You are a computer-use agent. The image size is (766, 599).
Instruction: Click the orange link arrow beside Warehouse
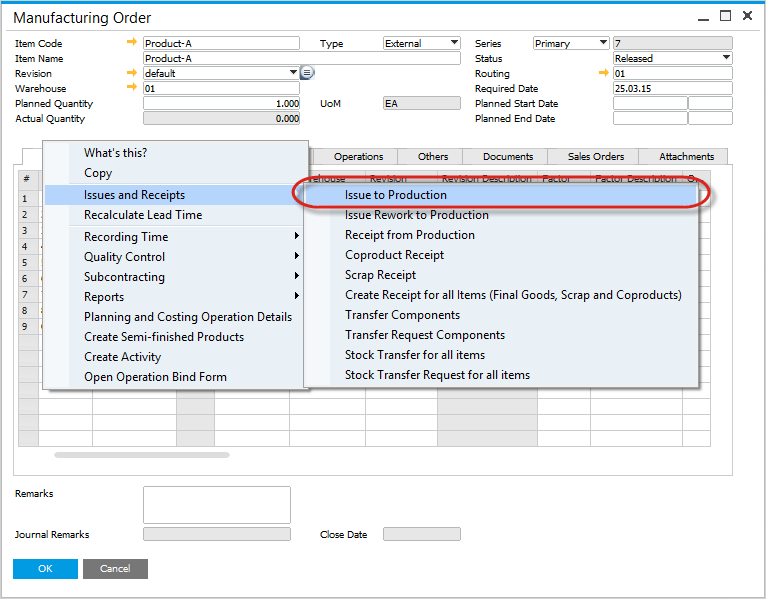(132, 88)
